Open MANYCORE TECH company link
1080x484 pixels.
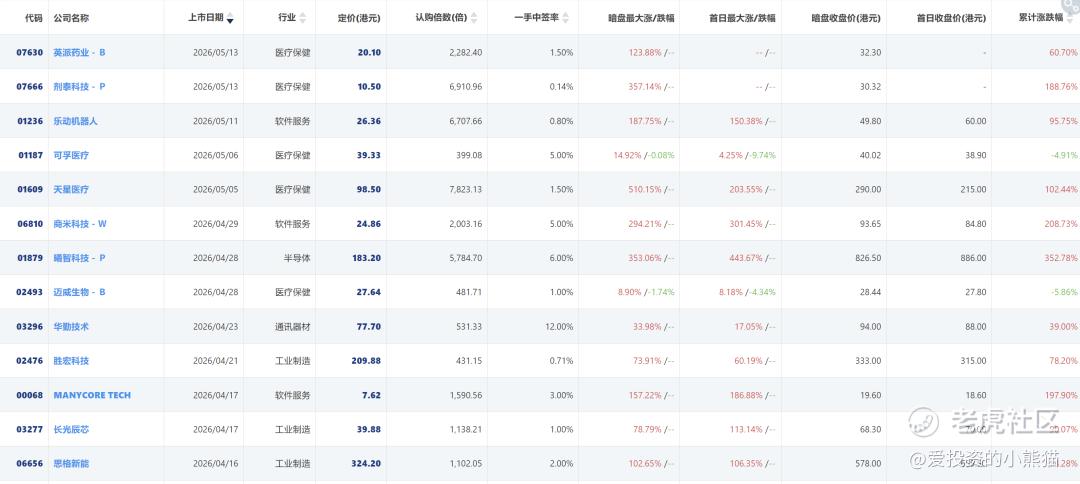point(92,395)
